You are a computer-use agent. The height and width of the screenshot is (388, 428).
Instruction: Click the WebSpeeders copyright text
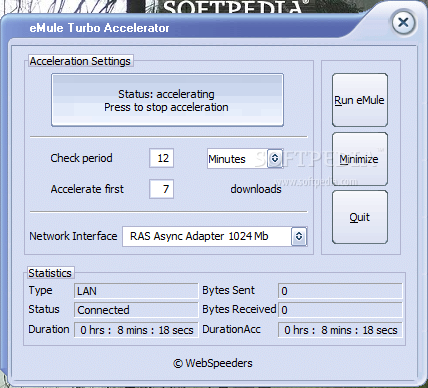click(x=213, y=363)
